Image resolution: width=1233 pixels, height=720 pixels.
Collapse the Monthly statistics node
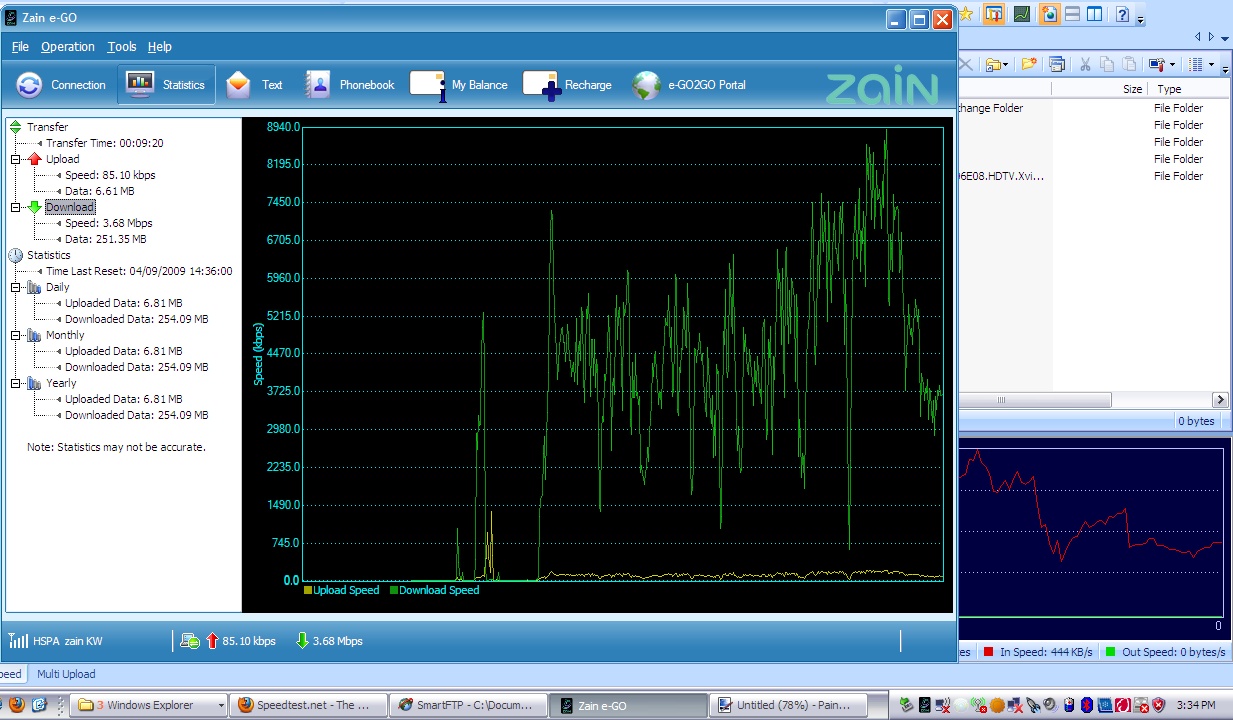click(16, 335)
